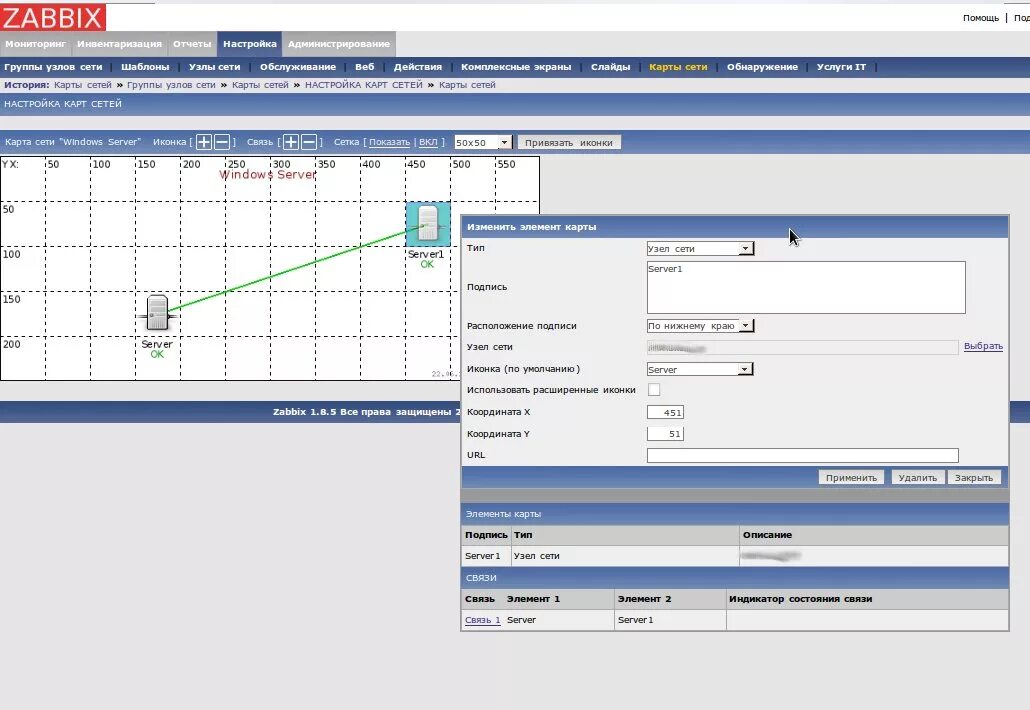This screenshot has width=1030, height=710.
Task: Click the Выбрать host link
Action: pos(983,346)
